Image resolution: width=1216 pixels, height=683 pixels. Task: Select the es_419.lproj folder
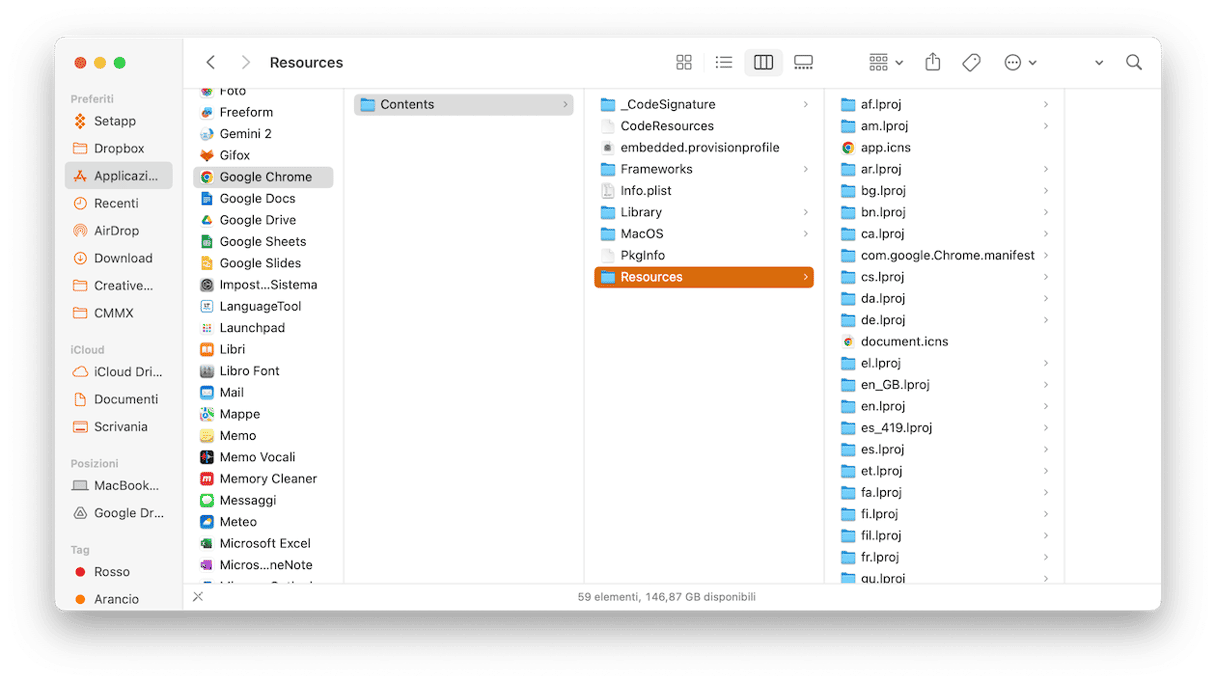pyautogui.click(x=944, y=428)
